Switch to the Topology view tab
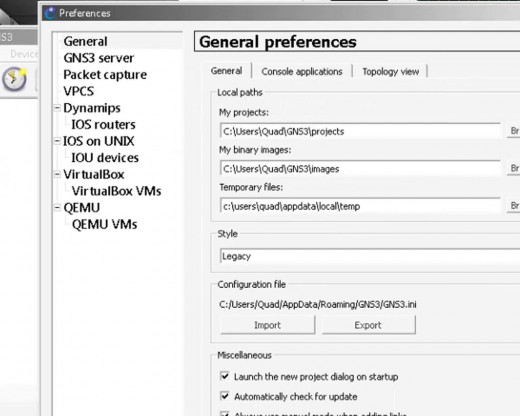 391,71
